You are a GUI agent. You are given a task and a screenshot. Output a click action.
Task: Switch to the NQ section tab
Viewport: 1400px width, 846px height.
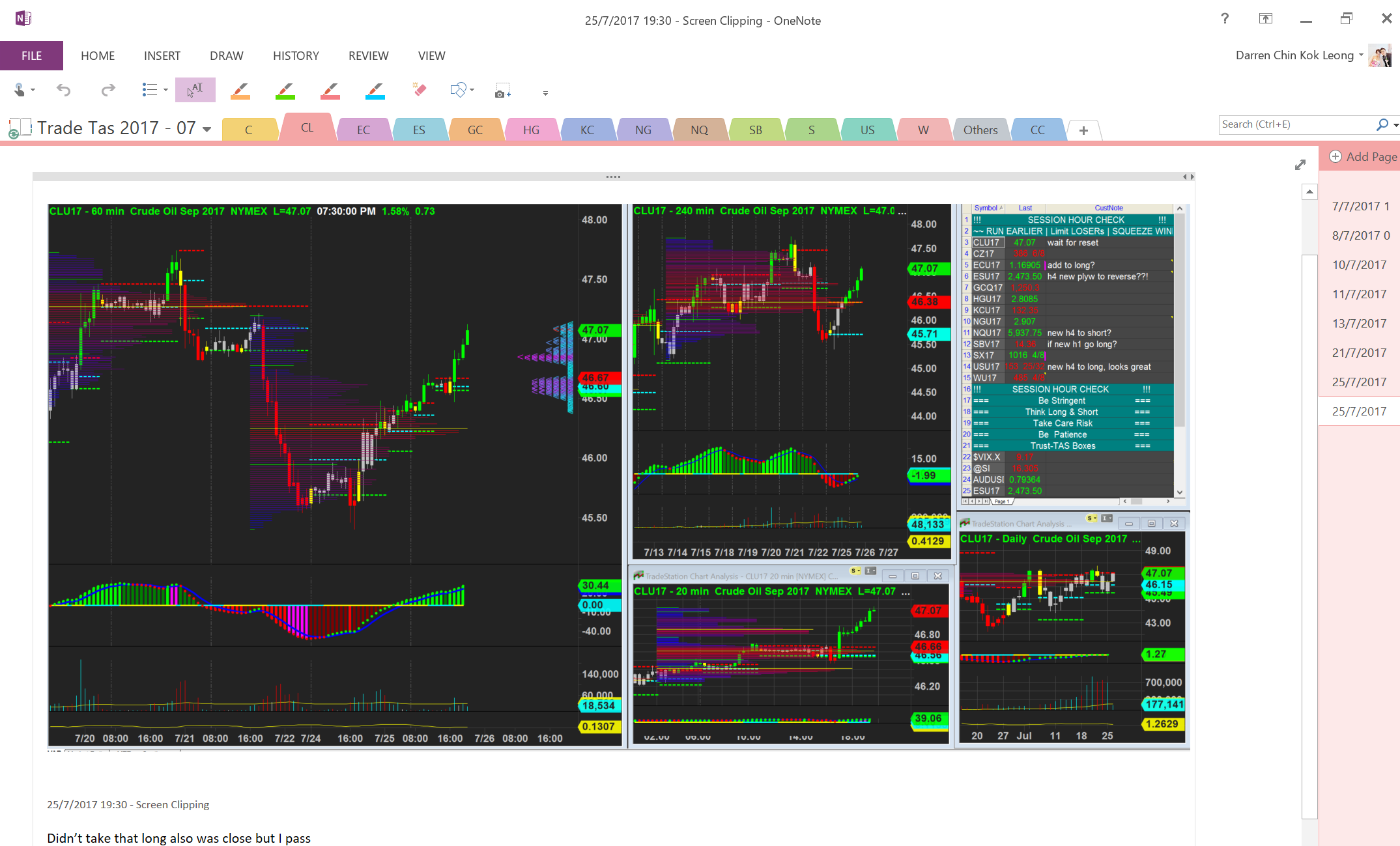coord(700,130)
